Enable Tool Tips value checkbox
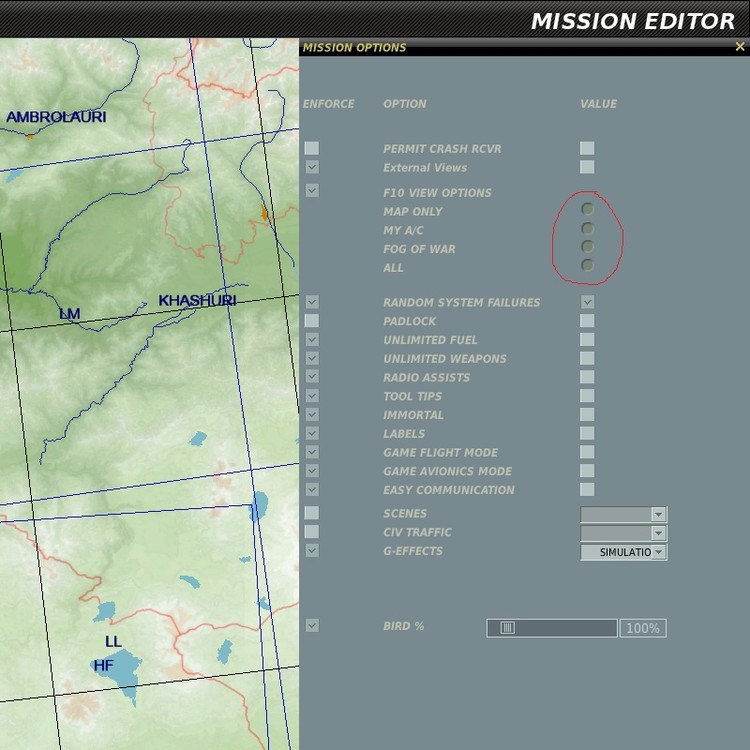Screen dimensions: 750x750 tap(587, 396)
